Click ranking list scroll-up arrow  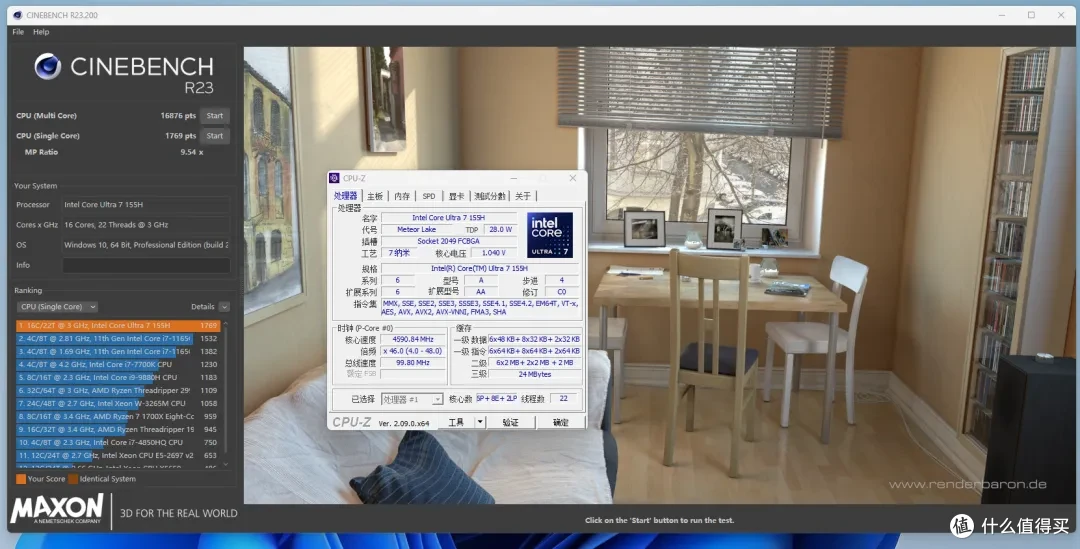(225, 324)
